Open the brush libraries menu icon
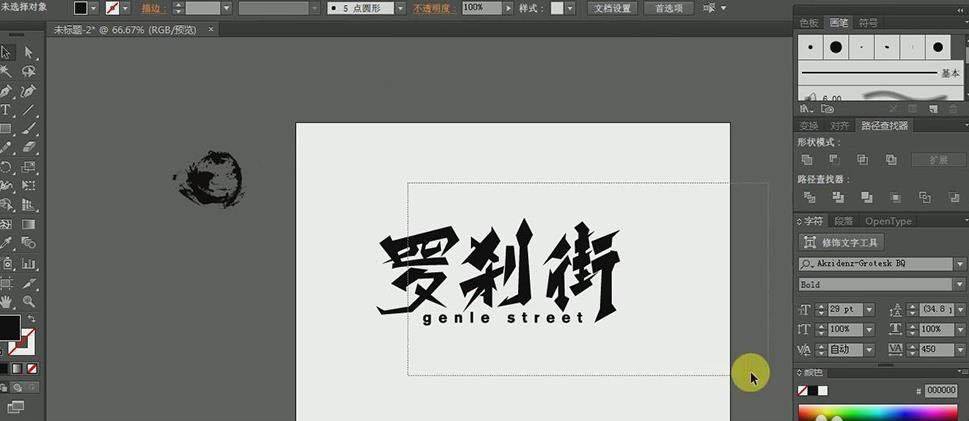This screenshot has width=969, height=421. [x=806, y=108]
